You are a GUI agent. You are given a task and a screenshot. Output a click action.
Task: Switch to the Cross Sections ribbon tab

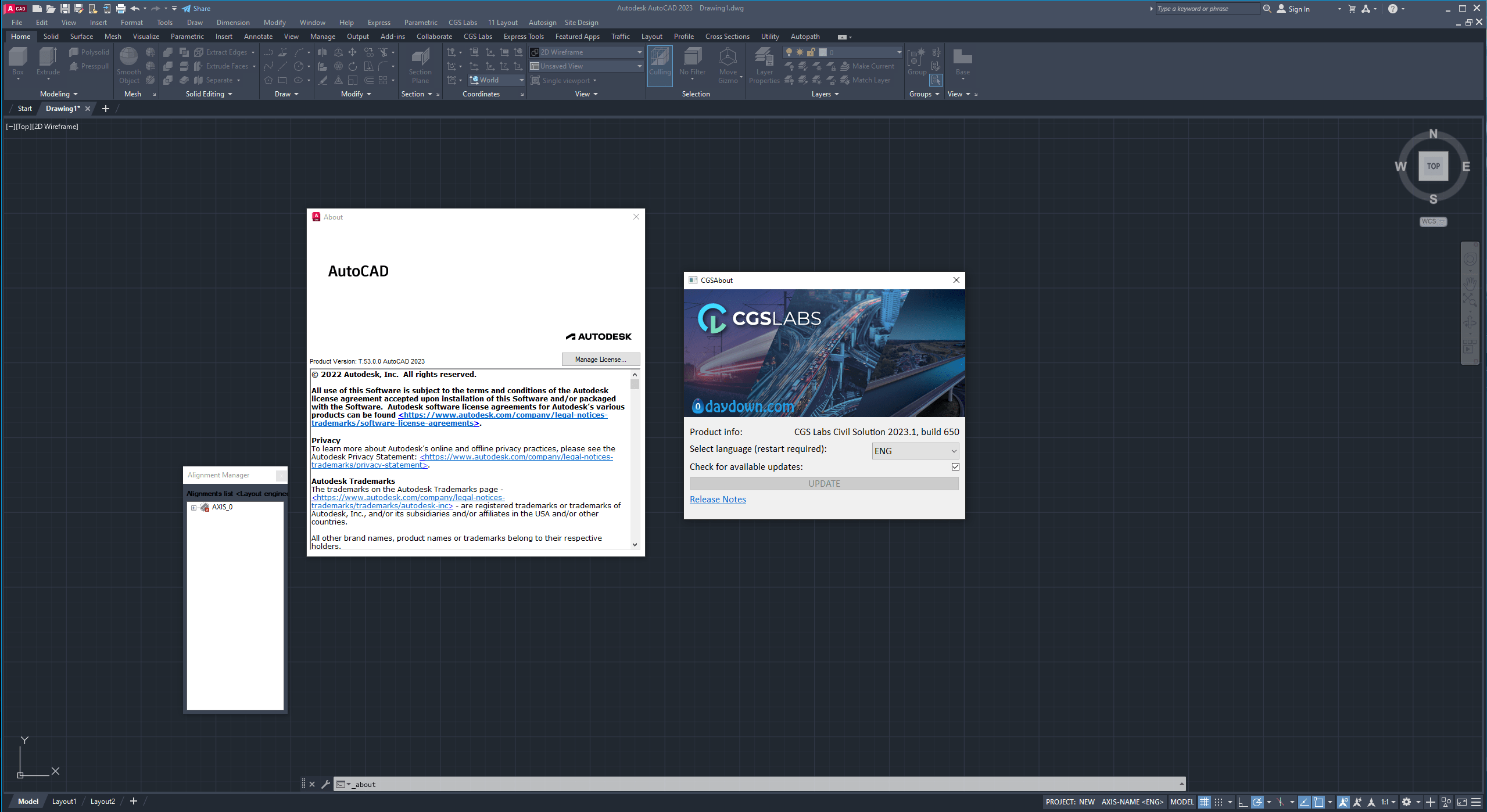pyautogui.click(x=727, y=37)
